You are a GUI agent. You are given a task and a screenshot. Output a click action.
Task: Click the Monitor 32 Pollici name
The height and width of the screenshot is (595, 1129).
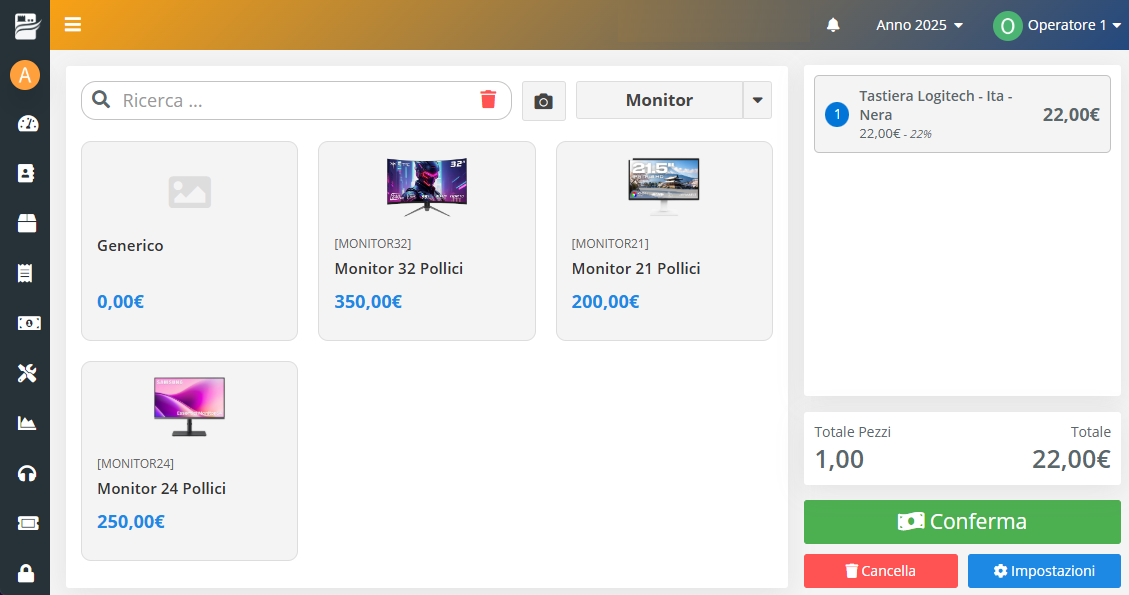click(398, 269)
